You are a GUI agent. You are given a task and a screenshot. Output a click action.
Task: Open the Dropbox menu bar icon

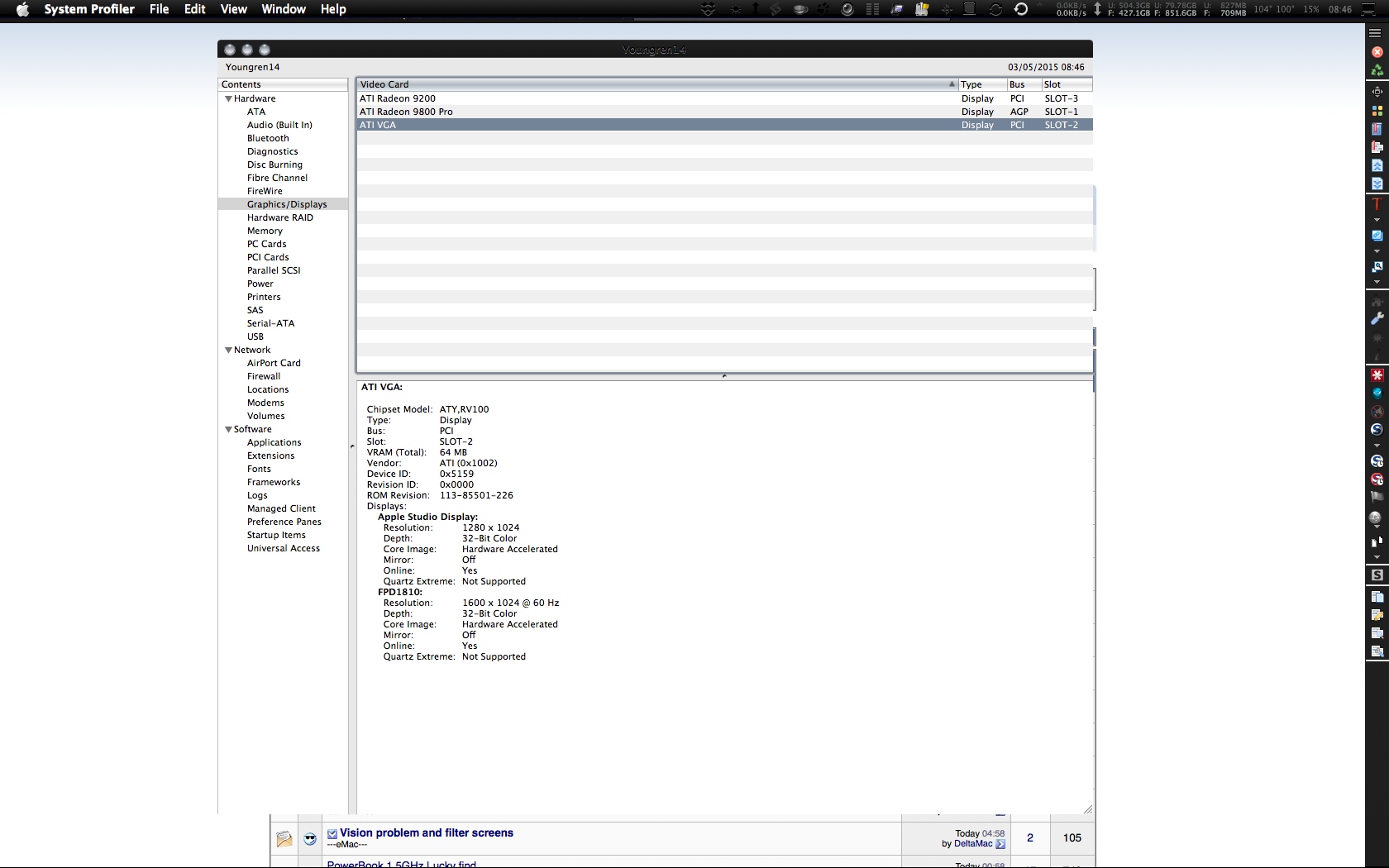click(709, 9)
